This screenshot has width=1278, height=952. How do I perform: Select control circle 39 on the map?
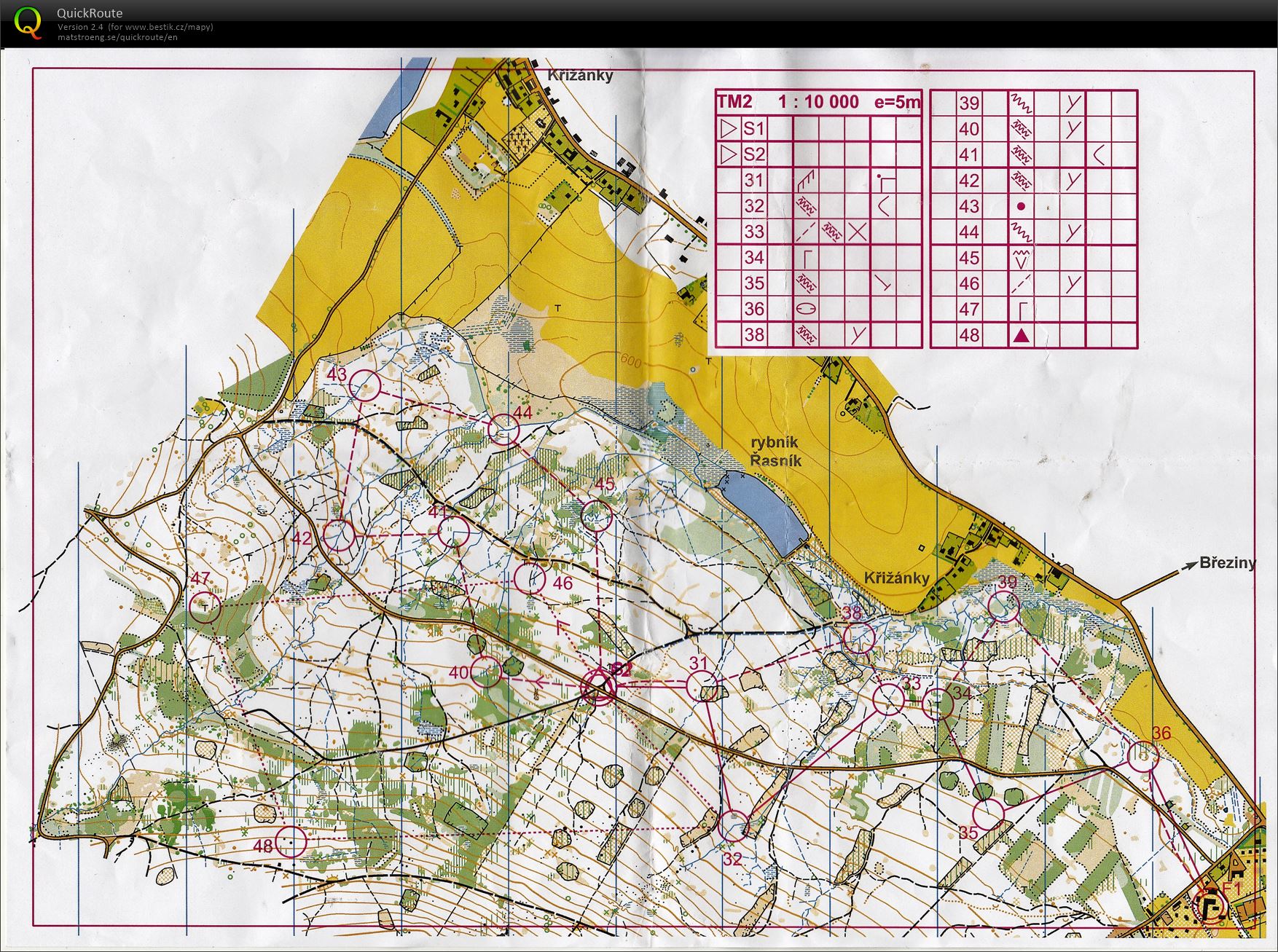coord(1004,606)
